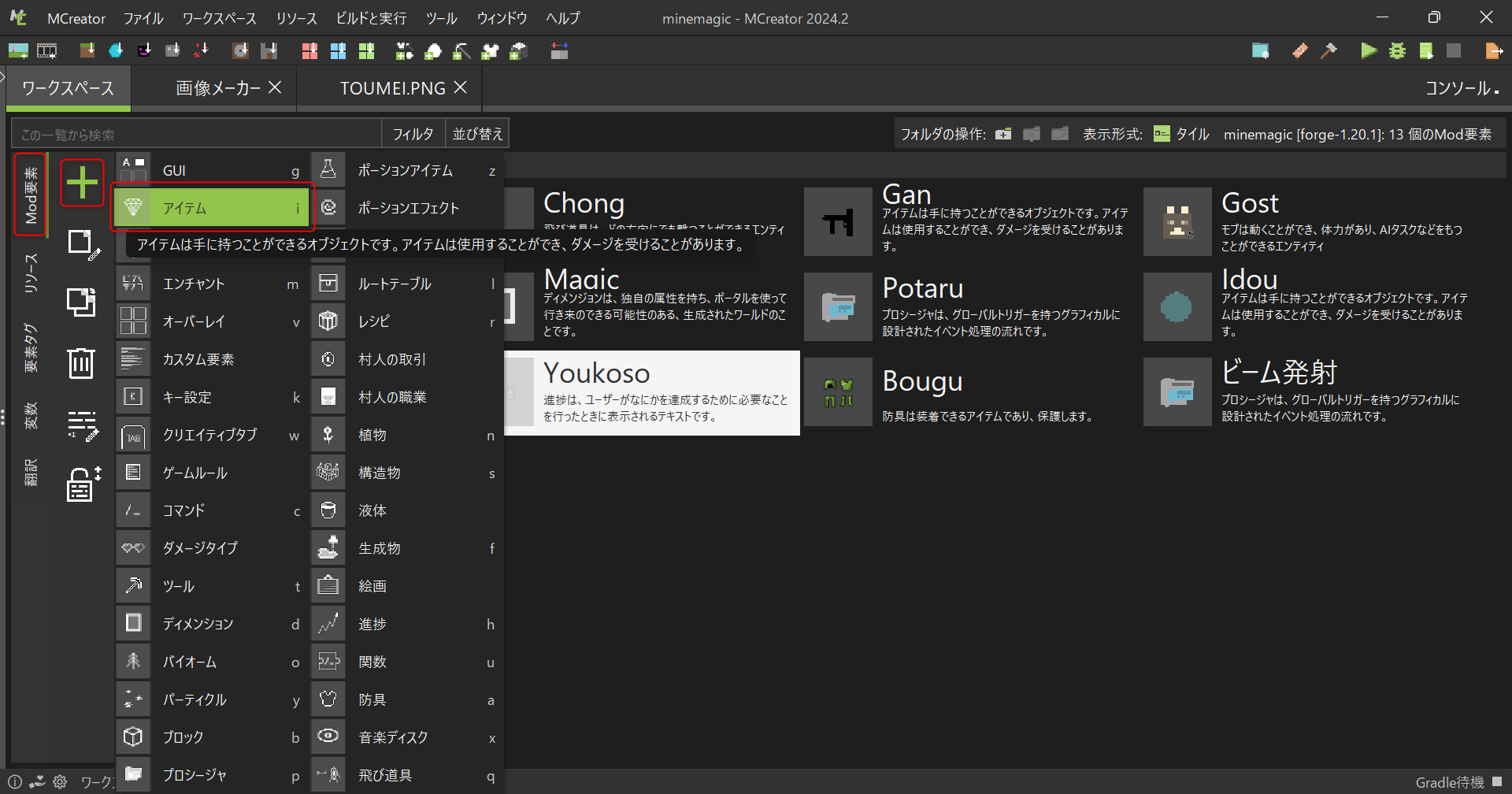The width and height of the screenshot is (1512, 794).
Task: Select the 翻訳 side tab
Action: (x=31, y=473)
